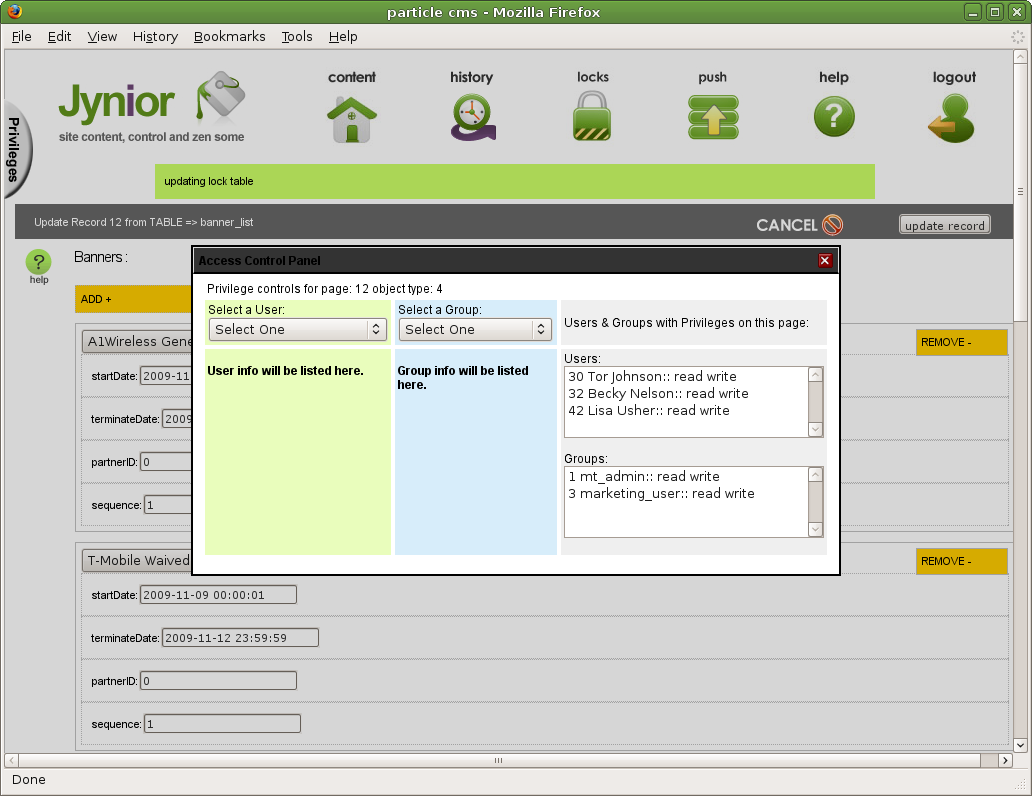Image resolution: width=1032 pixels, height=796 pixels.
Task: Click the T-Mobile terminateDate input field
Action: tap(240, 638)
